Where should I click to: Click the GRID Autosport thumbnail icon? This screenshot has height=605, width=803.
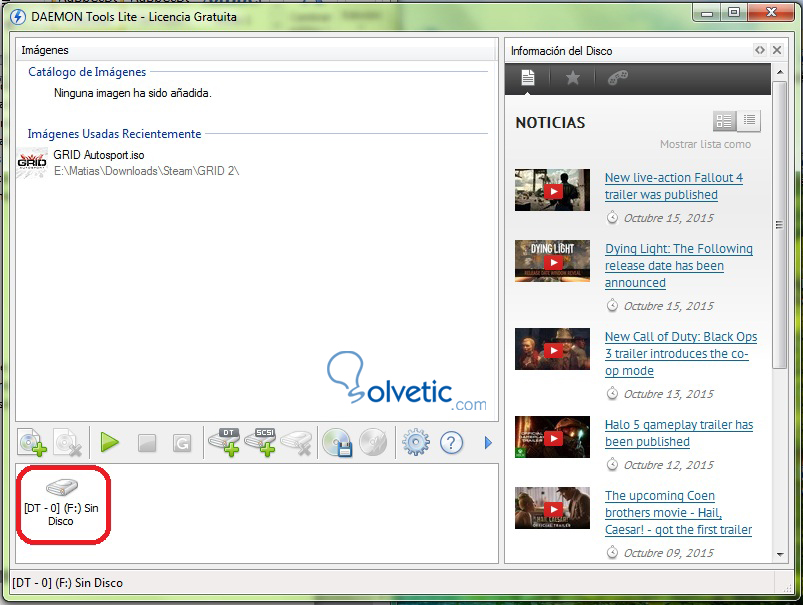pos(32,163)
